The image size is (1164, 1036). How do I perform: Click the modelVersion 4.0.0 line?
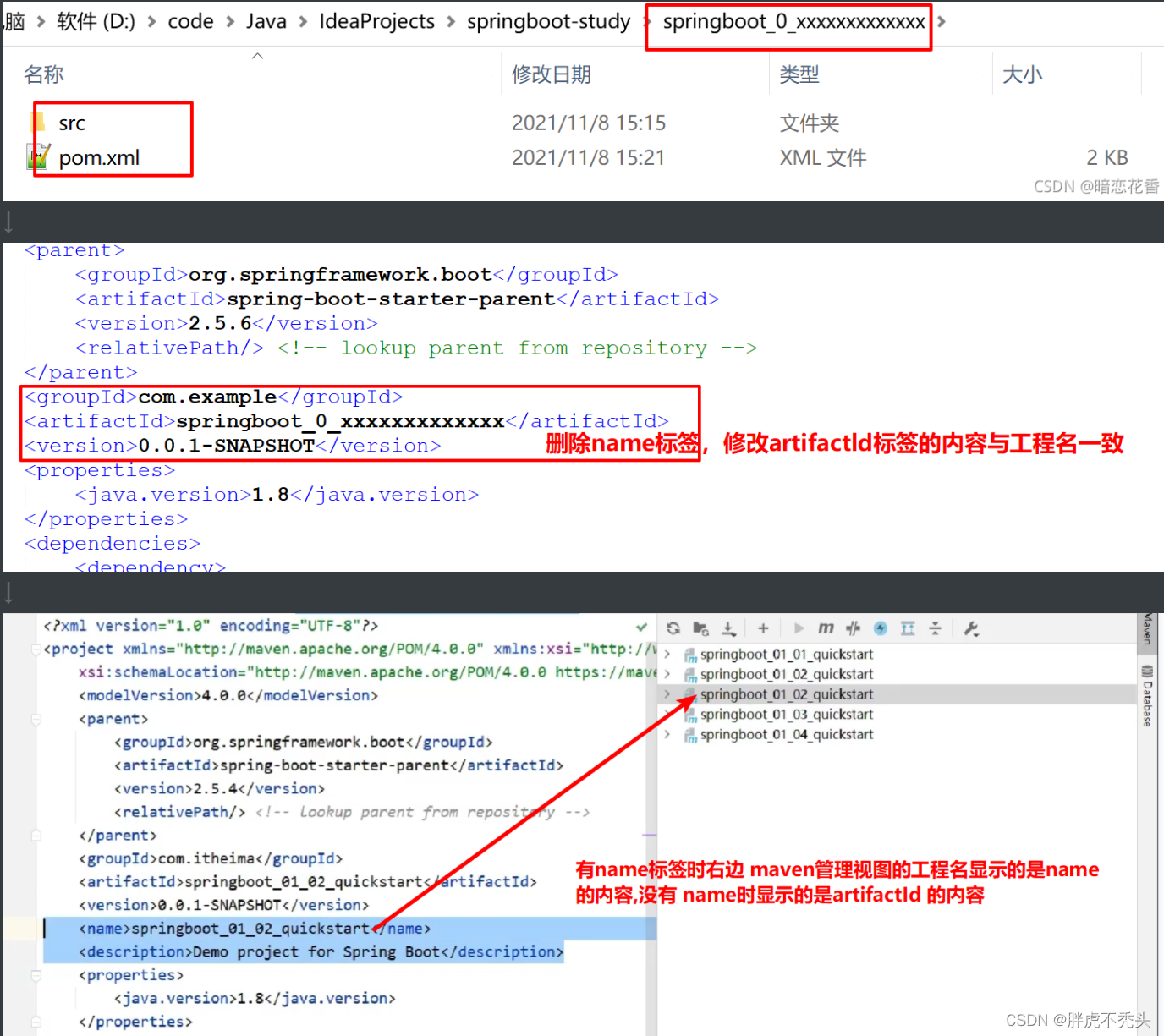click(228, 695)
